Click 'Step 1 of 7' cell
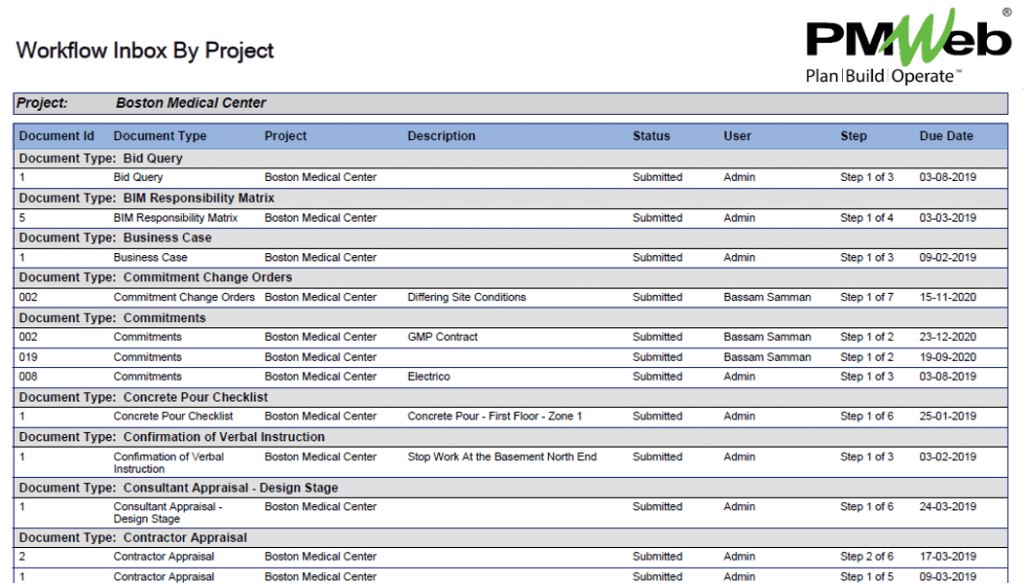The width and height of the screenshot is (1024, 584). [x=867, y=297]
